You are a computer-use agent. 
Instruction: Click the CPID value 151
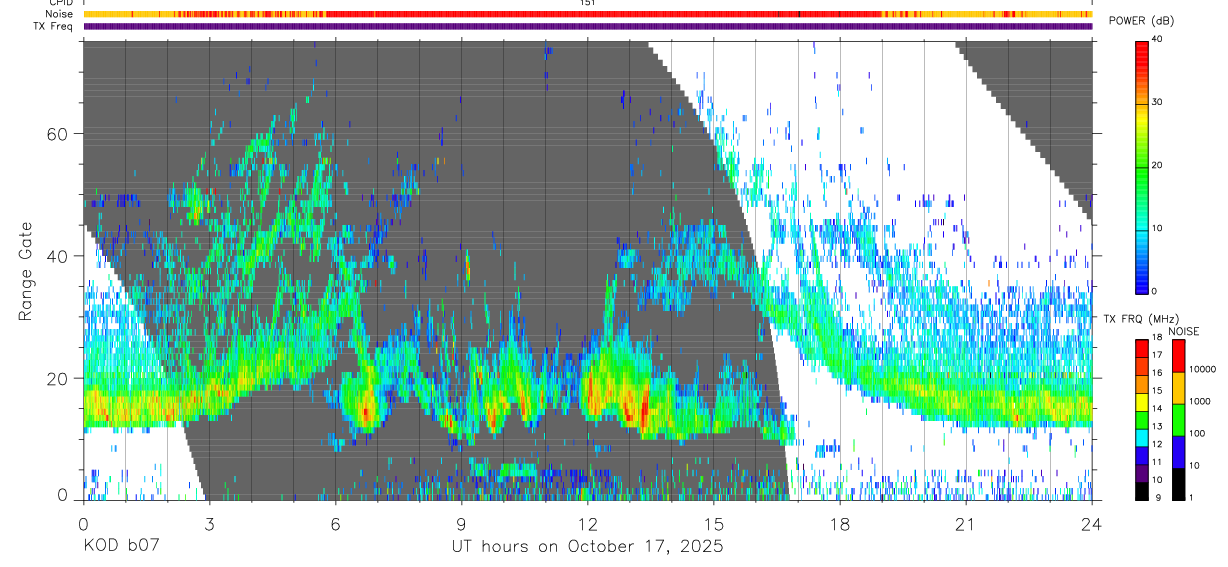click(587, 3)
